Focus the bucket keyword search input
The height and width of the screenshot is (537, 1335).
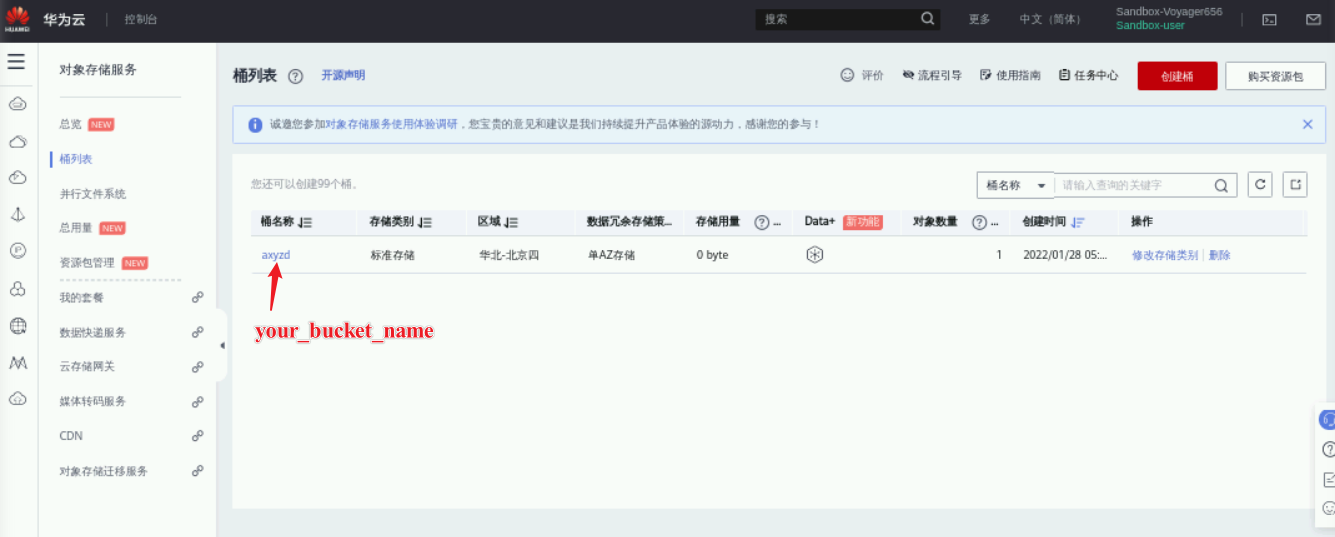point(1134,185)
